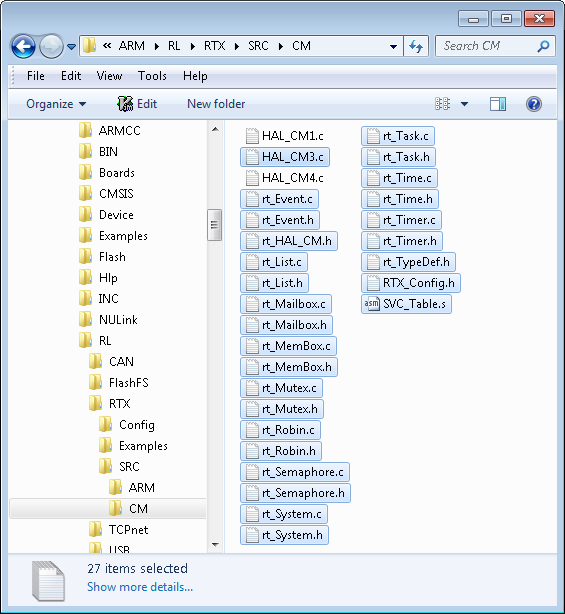Expand the view options dropdown arrow
This screenshot has height=614, width=565.
pyautogui.click(x=464, y=104)
